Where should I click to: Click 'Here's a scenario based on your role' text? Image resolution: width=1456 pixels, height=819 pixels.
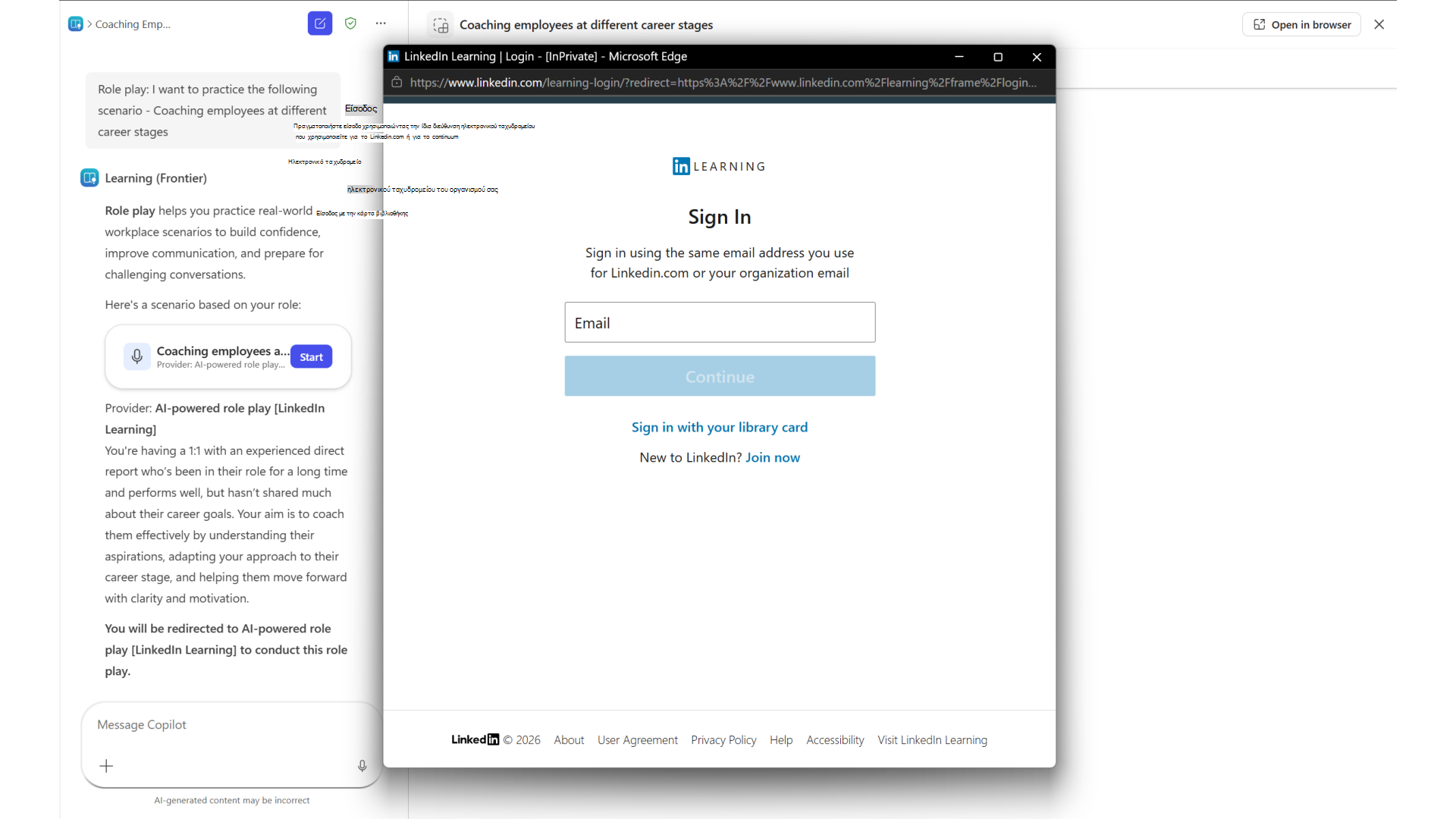[x=203, y=305]
